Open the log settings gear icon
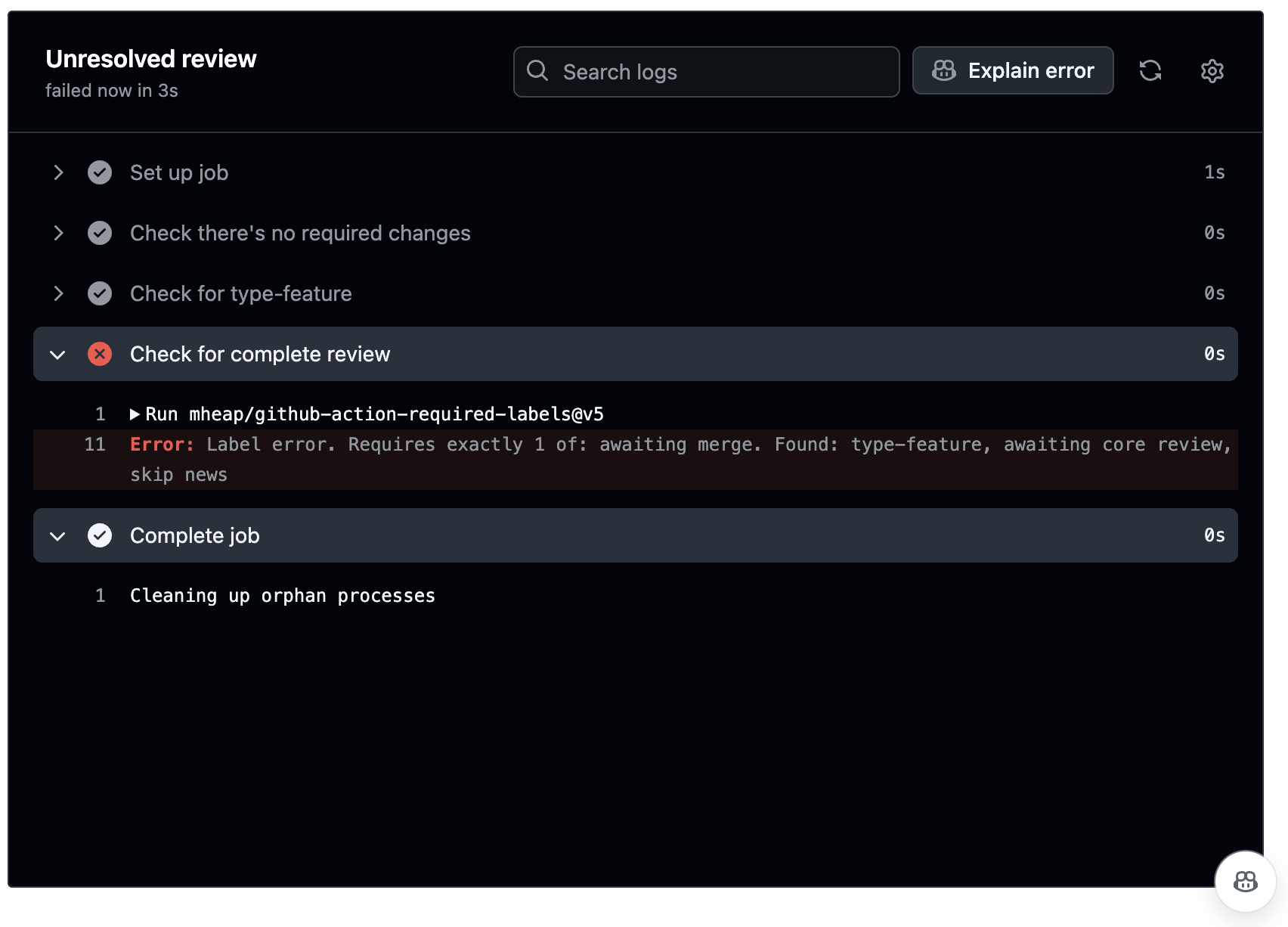1288x927 pixels. point(1212,71)
